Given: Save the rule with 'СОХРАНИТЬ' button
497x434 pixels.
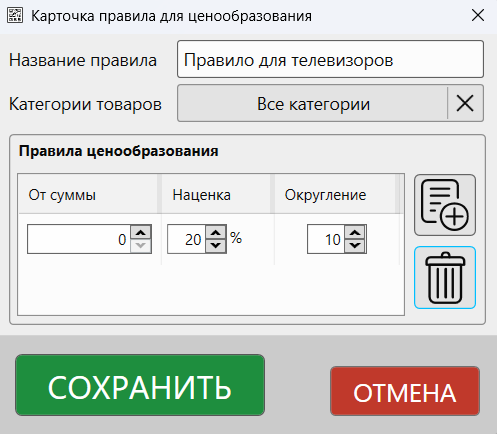Looking at the screenshot, I should (x=140, y=385).
